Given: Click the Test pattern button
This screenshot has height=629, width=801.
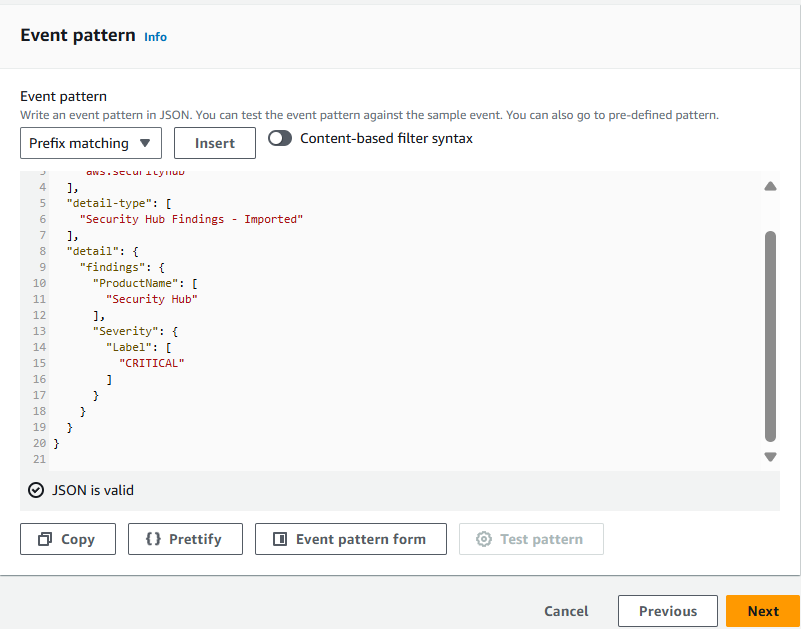Looking at the screenshot, I should click(531, 539).
